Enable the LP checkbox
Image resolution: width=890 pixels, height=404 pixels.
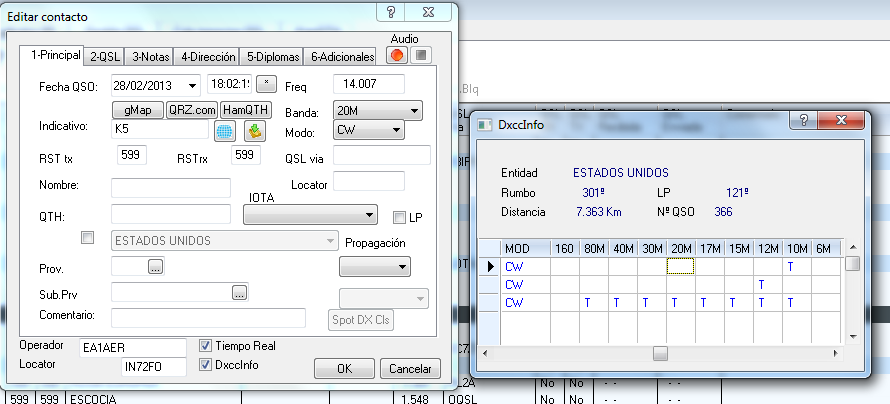pyautogui.click(x=400, y=218)
